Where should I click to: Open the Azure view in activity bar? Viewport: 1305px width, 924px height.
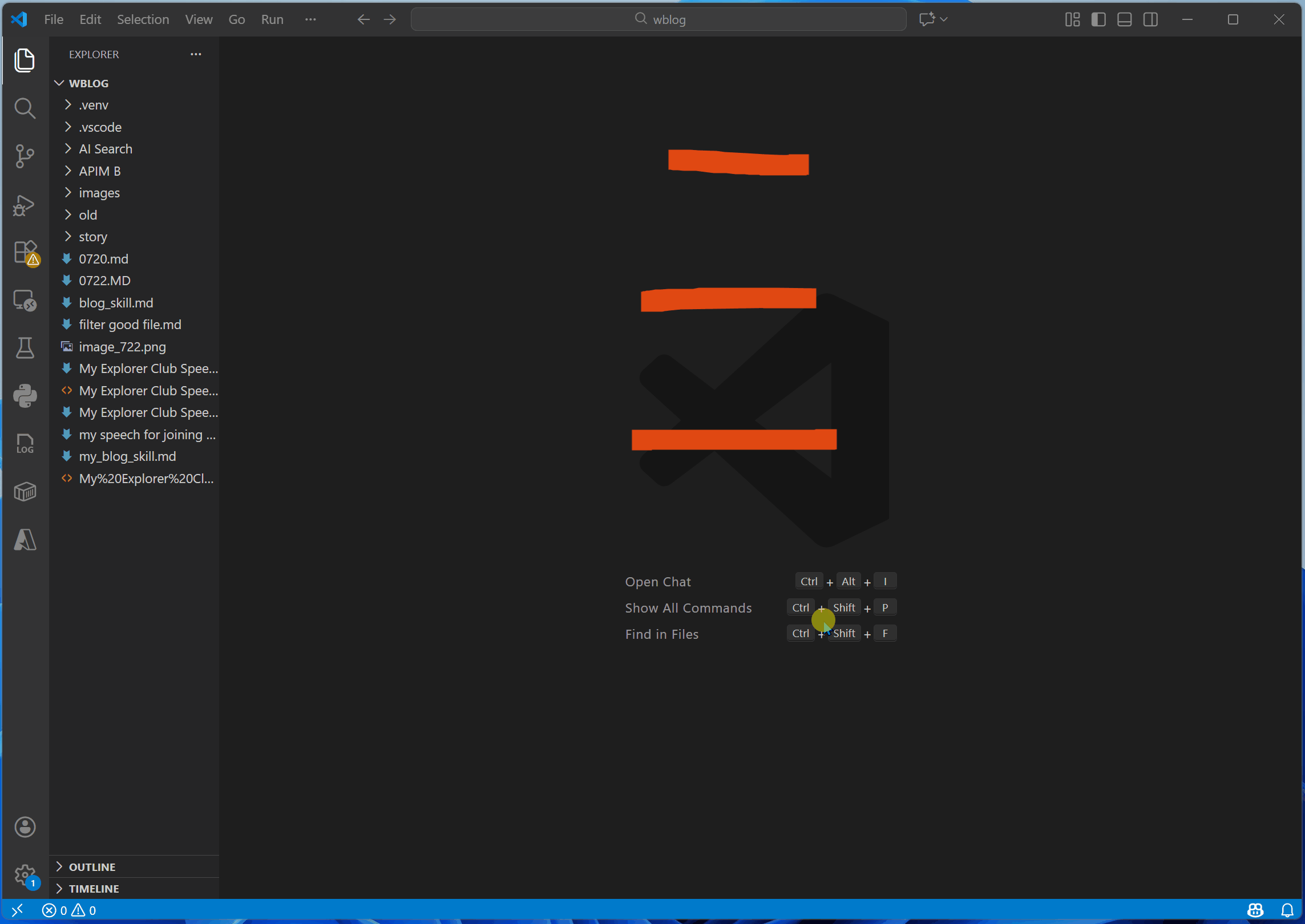[25, 540]
